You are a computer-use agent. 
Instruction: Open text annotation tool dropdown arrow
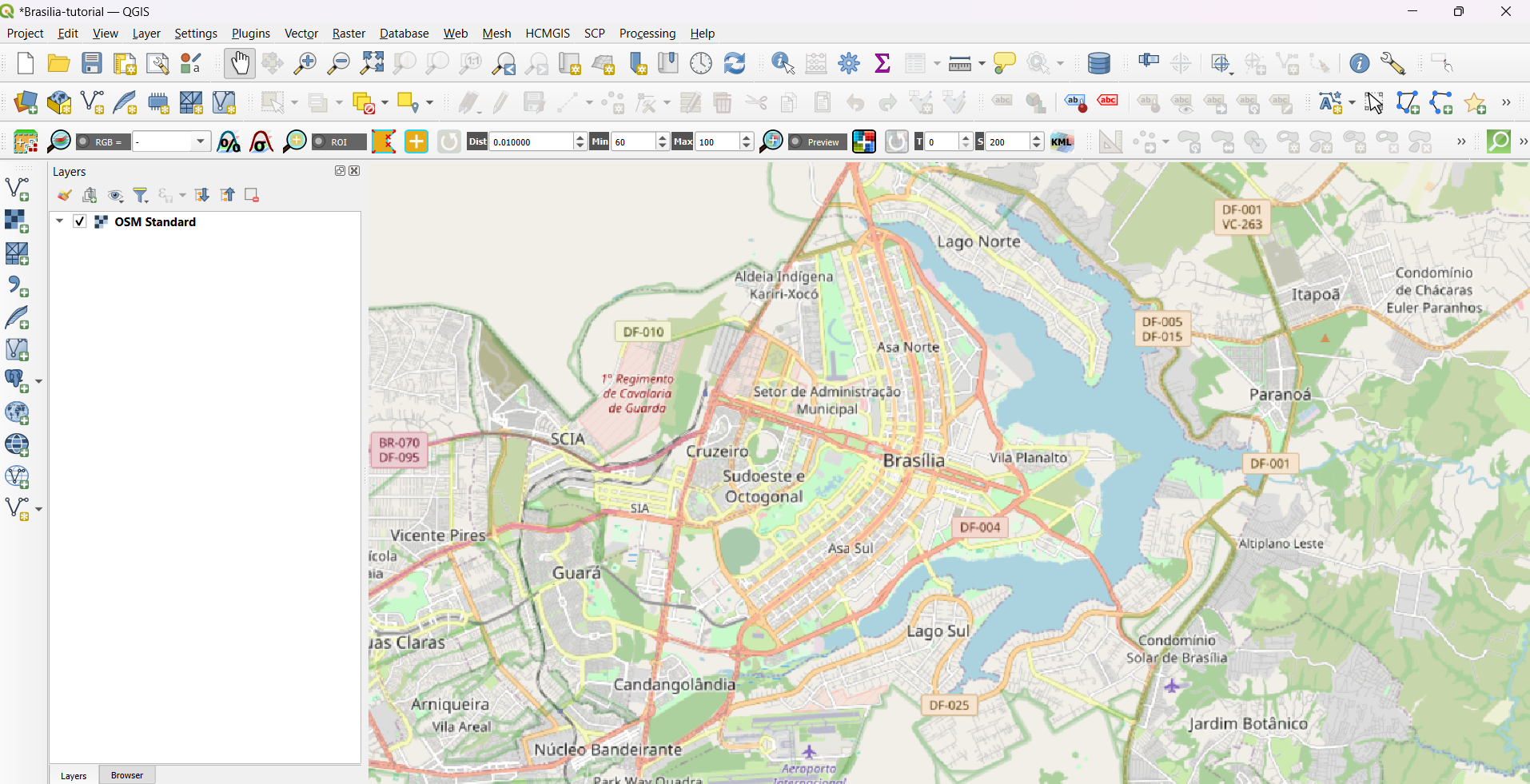click(x=1352, y=102)
